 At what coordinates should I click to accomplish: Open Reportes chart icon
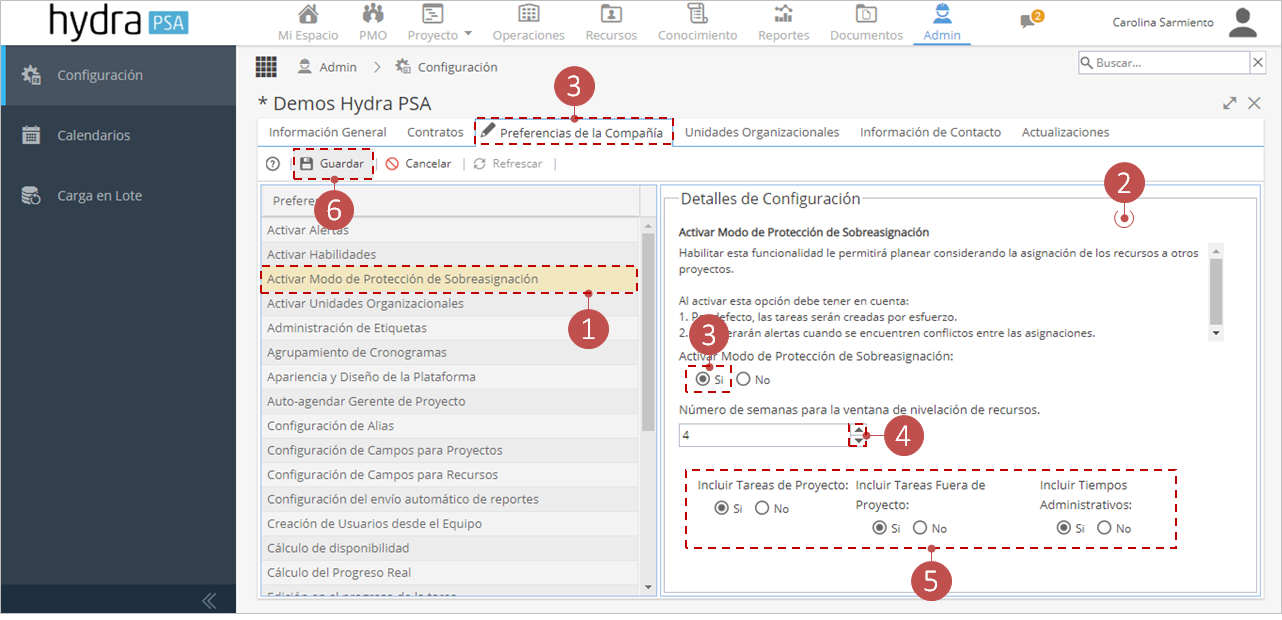coord(784,14)
